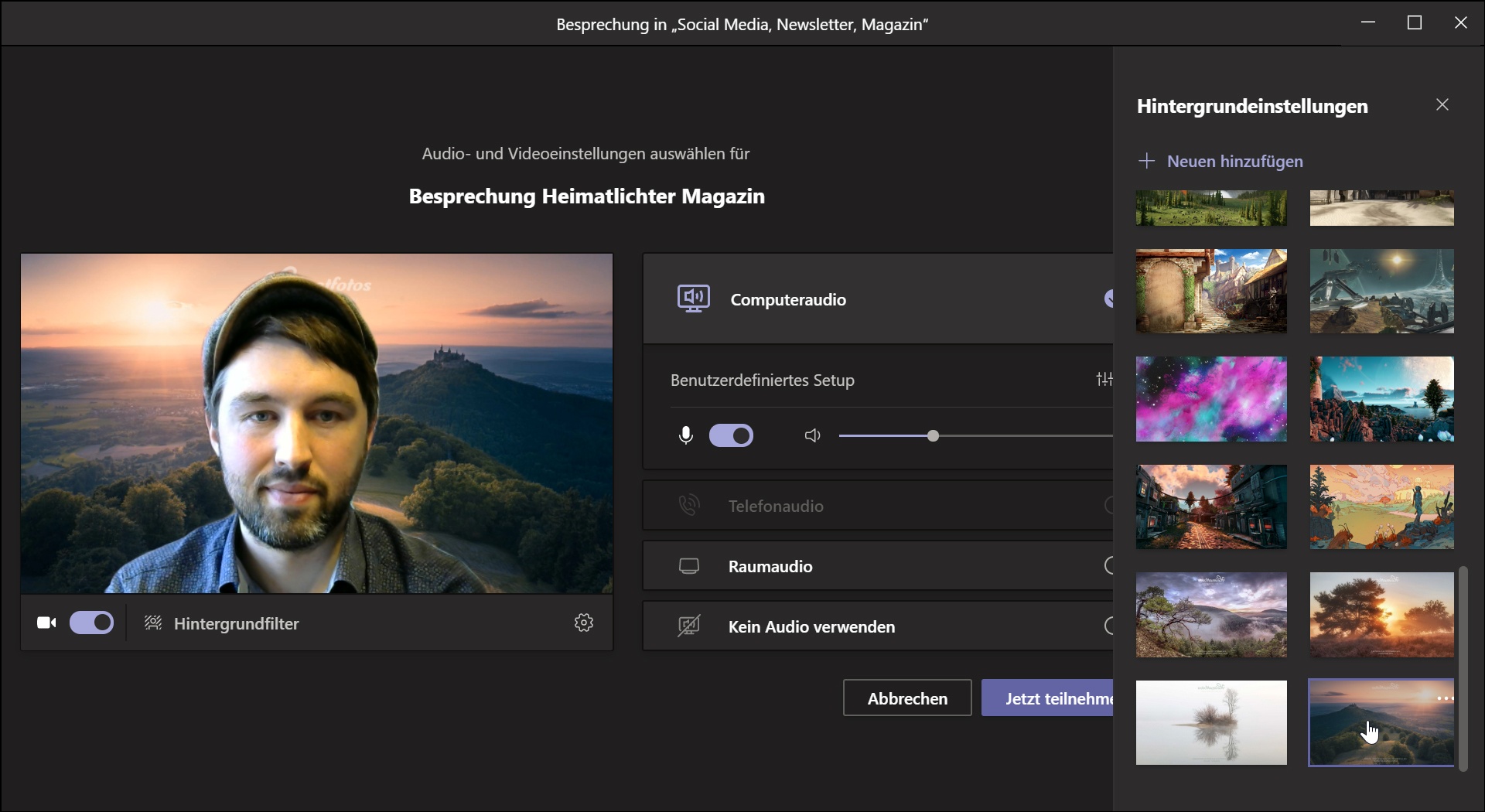
Task: Click the Computeraudio speaker icon
Action: (x=693, y=299)
